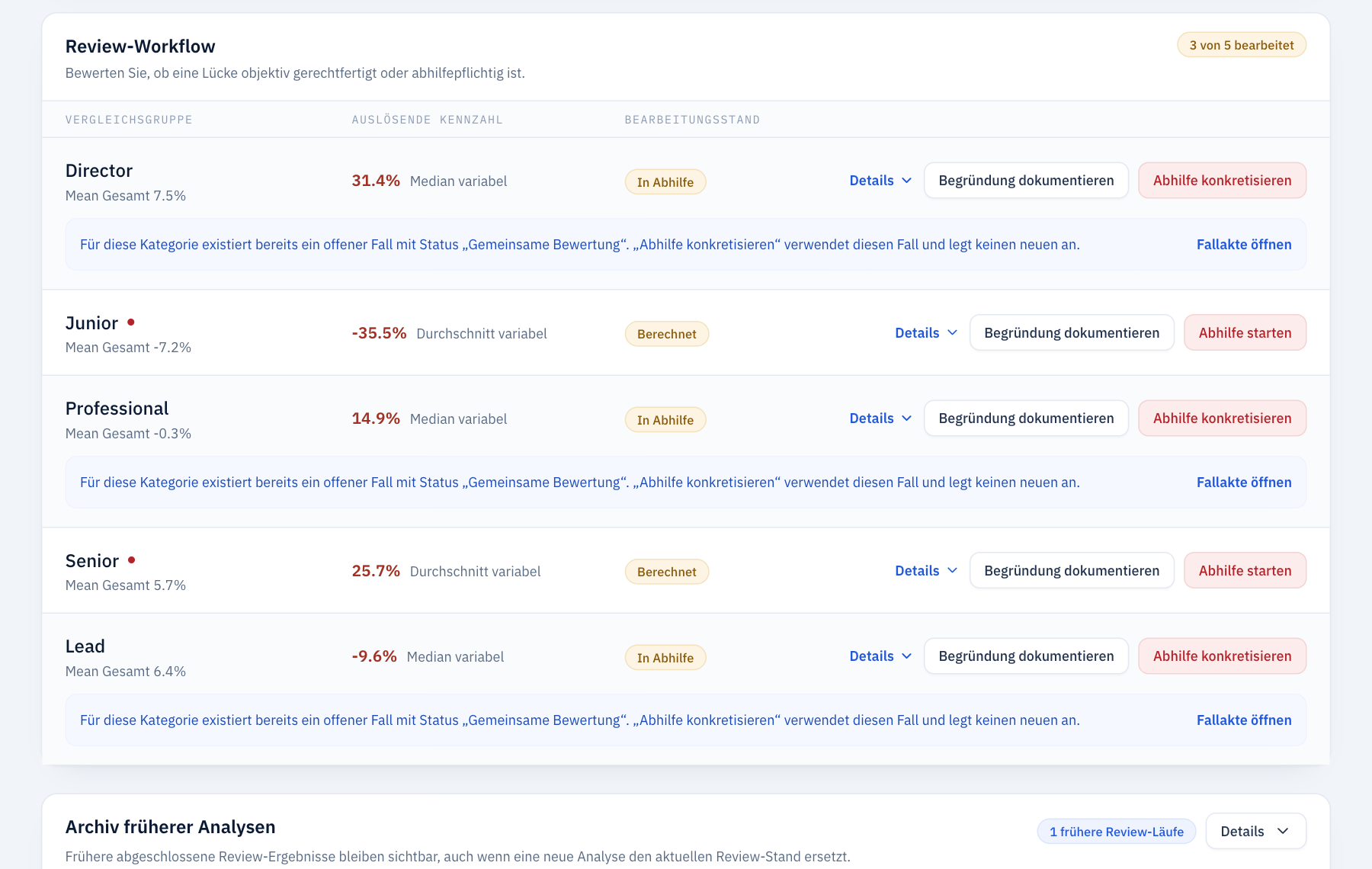Click Begründung dokumentieren for Lead
1372x869 pixels.
point(1026,656)
